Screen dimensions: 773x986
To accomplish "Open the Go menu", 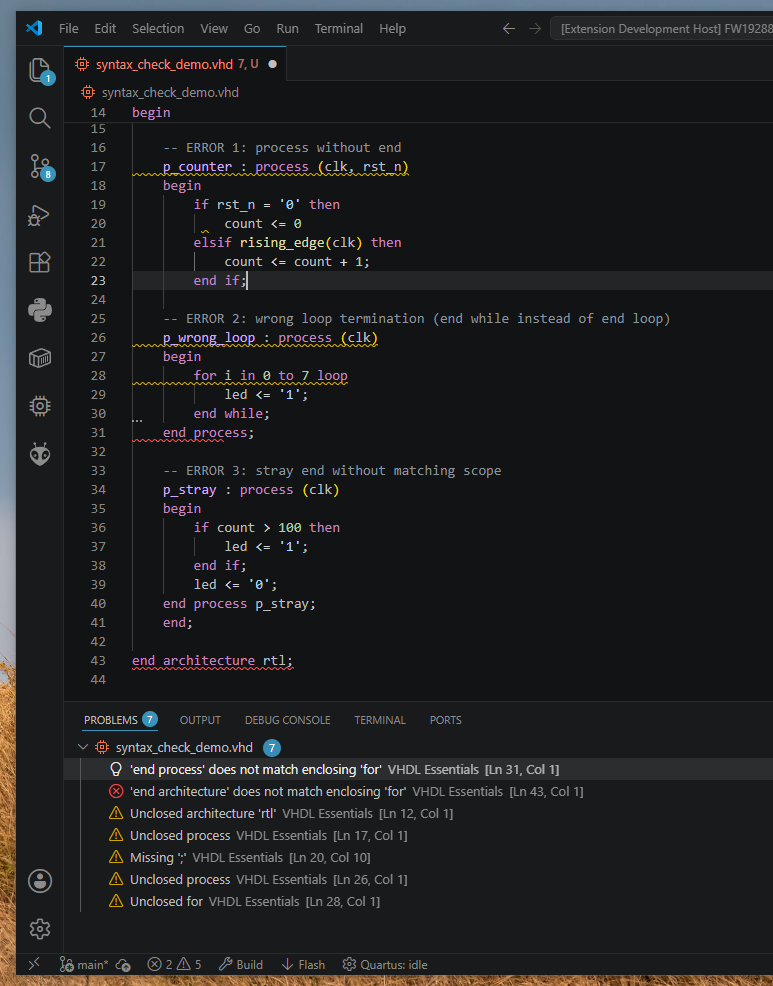I will pyautogui.click(x=252, y=28).
